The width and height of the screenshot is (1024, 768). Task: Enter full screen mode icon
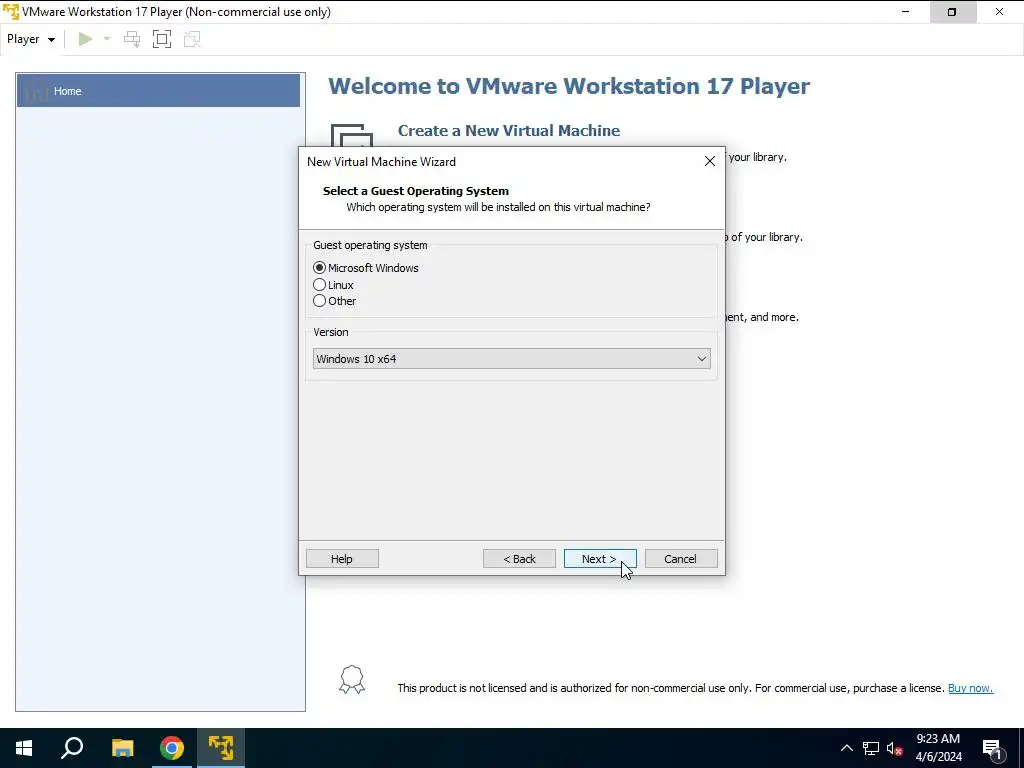point(162,39)
